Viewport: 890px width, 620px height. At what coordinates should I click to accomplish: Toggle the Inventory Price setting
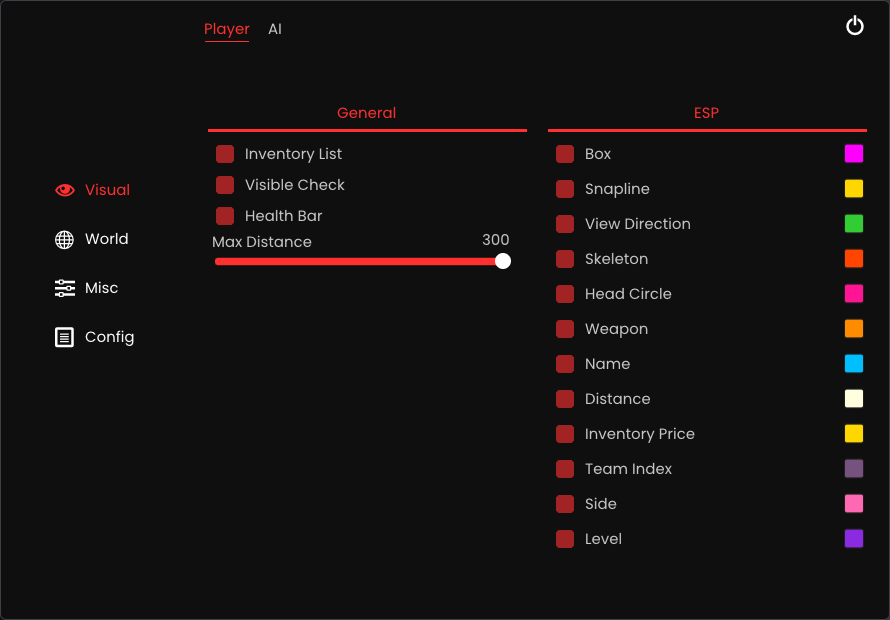coord(564,433)
